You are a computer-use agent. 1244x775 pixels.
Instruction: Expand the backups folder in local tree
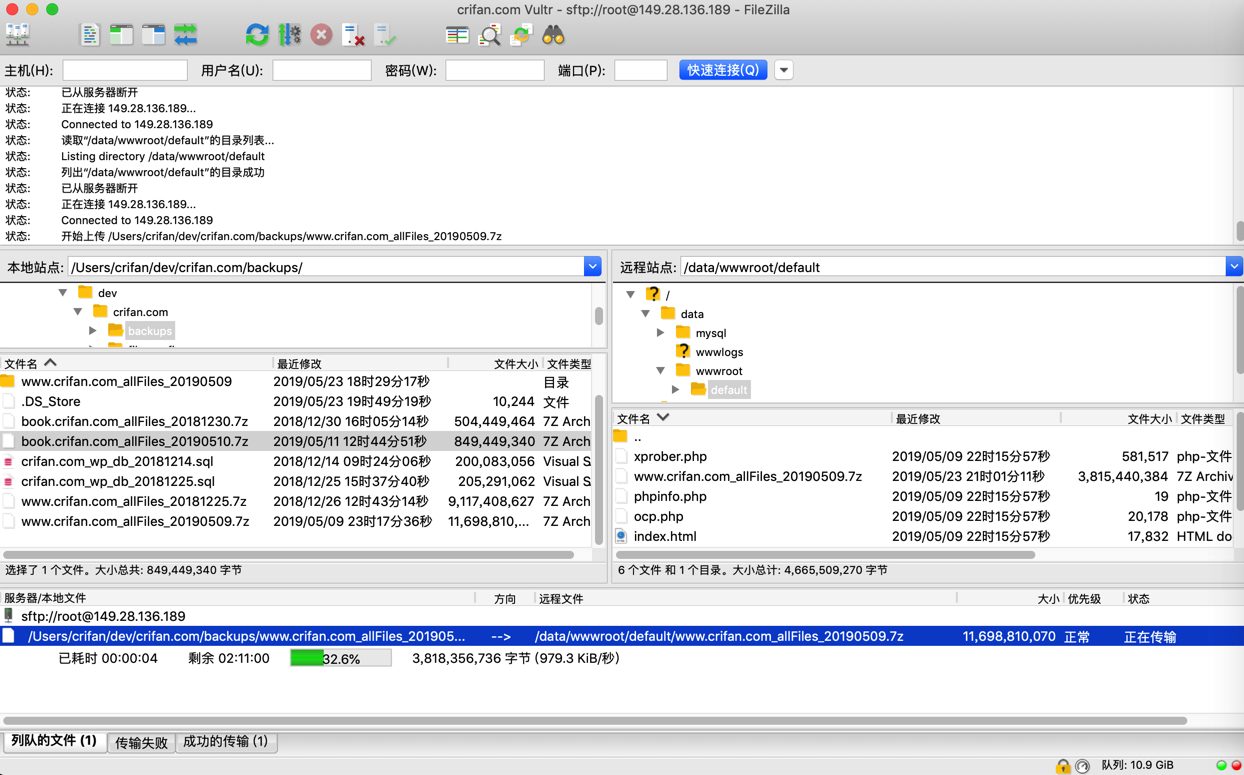(x=93, y=331)
